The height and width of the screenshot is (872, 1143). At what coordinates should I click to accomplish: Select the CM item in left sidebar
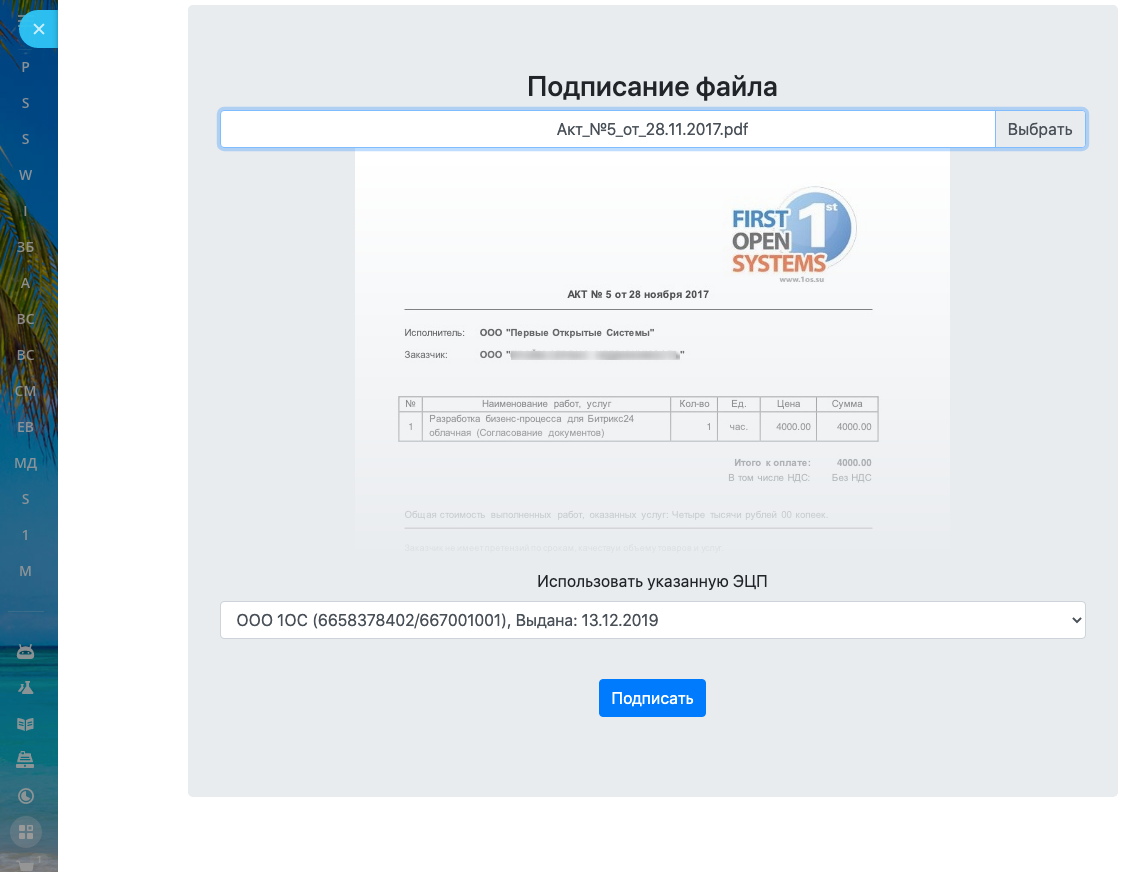click(26, 391)
